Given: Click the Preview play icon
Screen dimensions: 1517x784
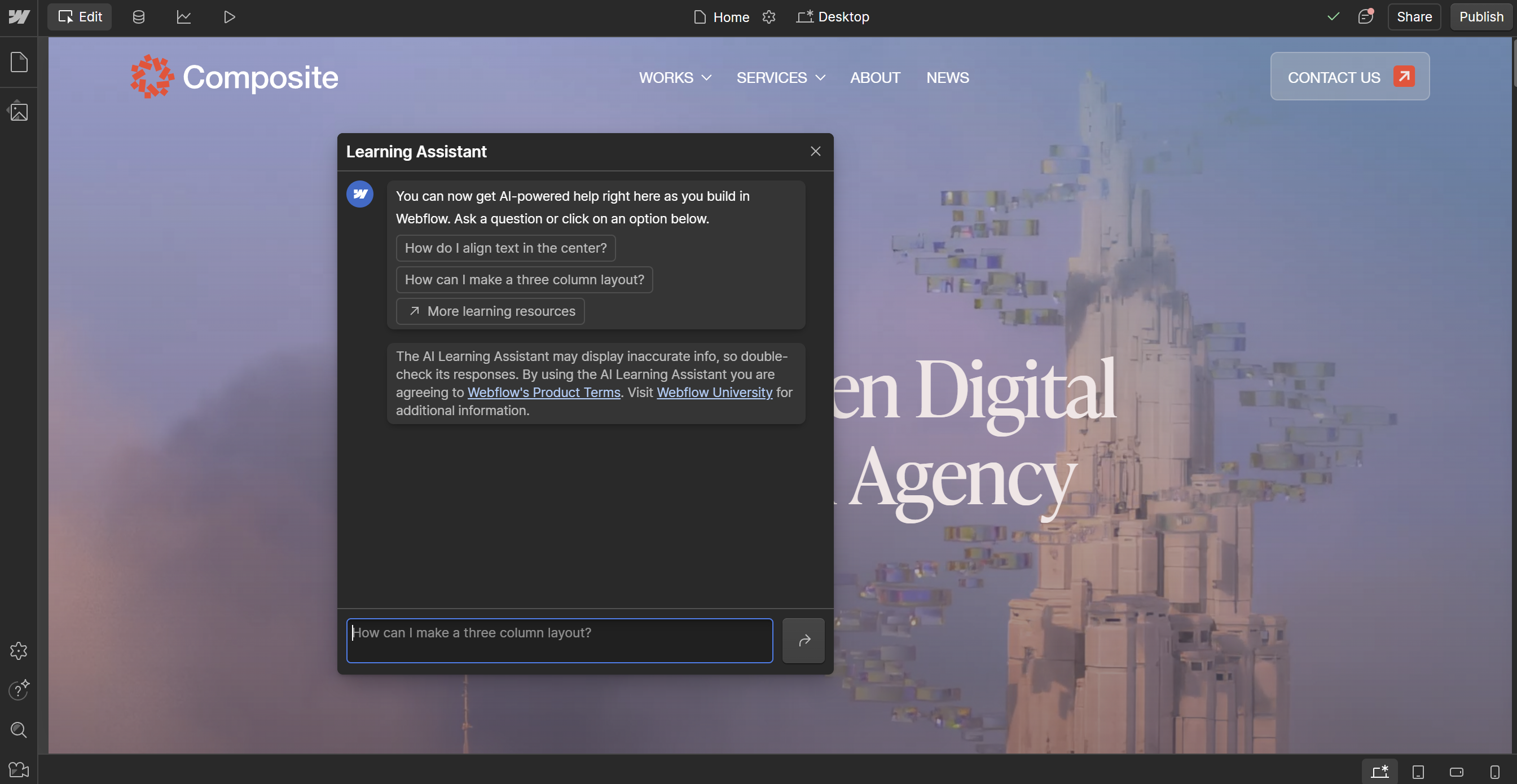Looking at the screenshot, I should [229, 17].
